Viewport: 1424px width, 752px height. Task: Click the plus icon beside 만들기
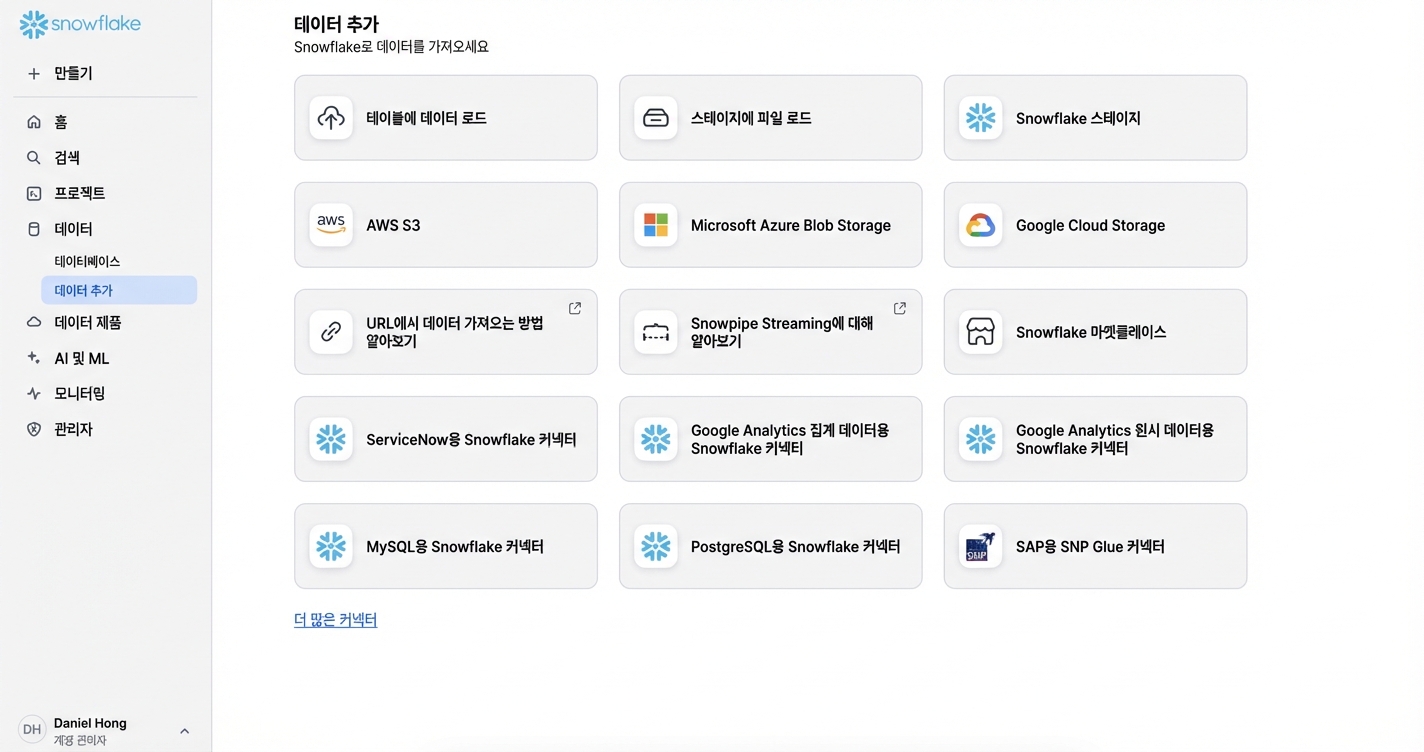tap(34, 74)
